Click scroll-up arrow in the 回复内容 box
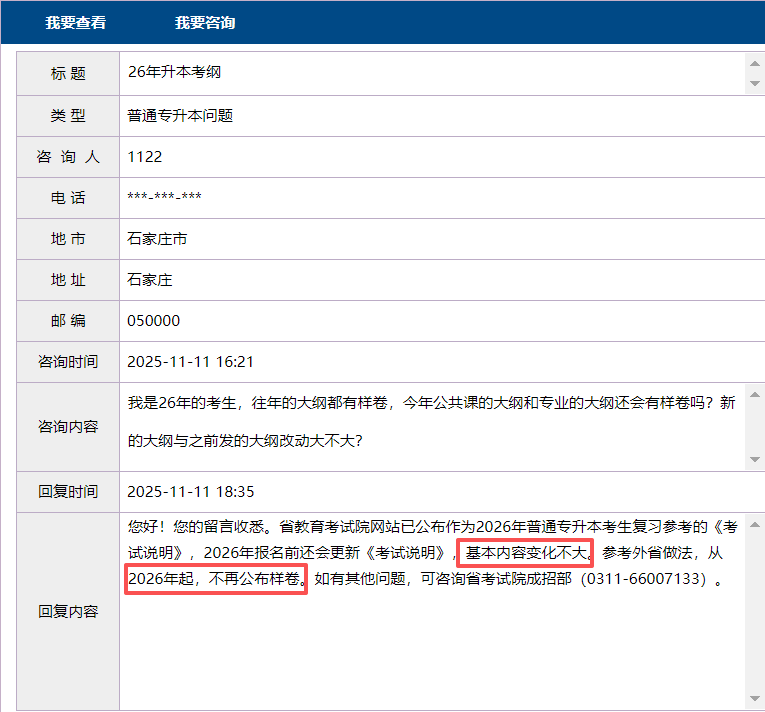 (x=755, y=524)
